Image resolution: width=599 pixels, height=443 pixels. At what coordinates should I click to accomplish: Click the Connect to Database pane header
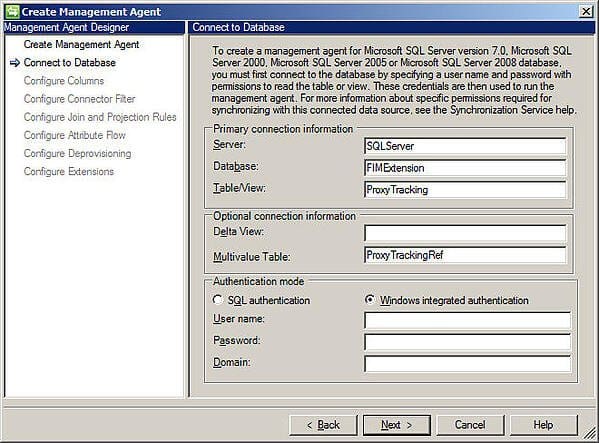[392, 27]
